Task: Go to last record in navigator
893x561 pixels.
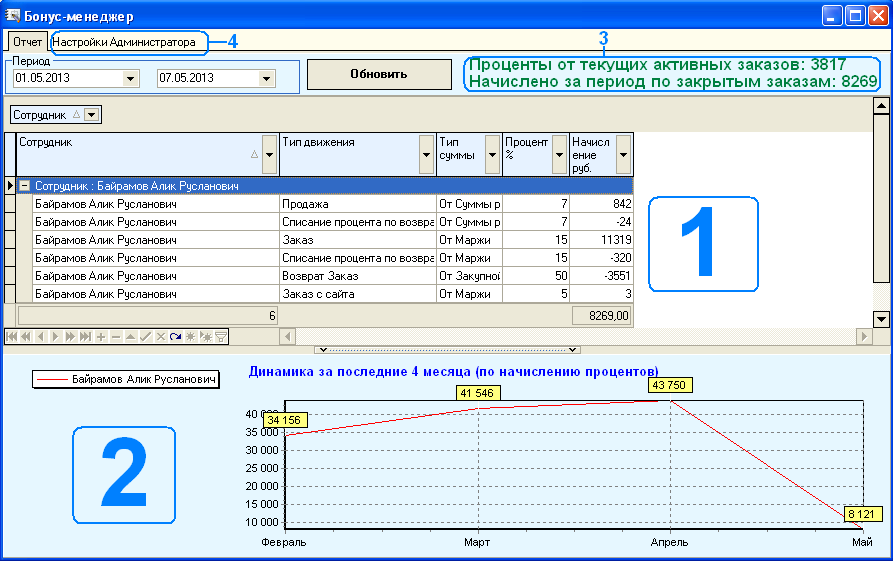Action: (85, 337)
